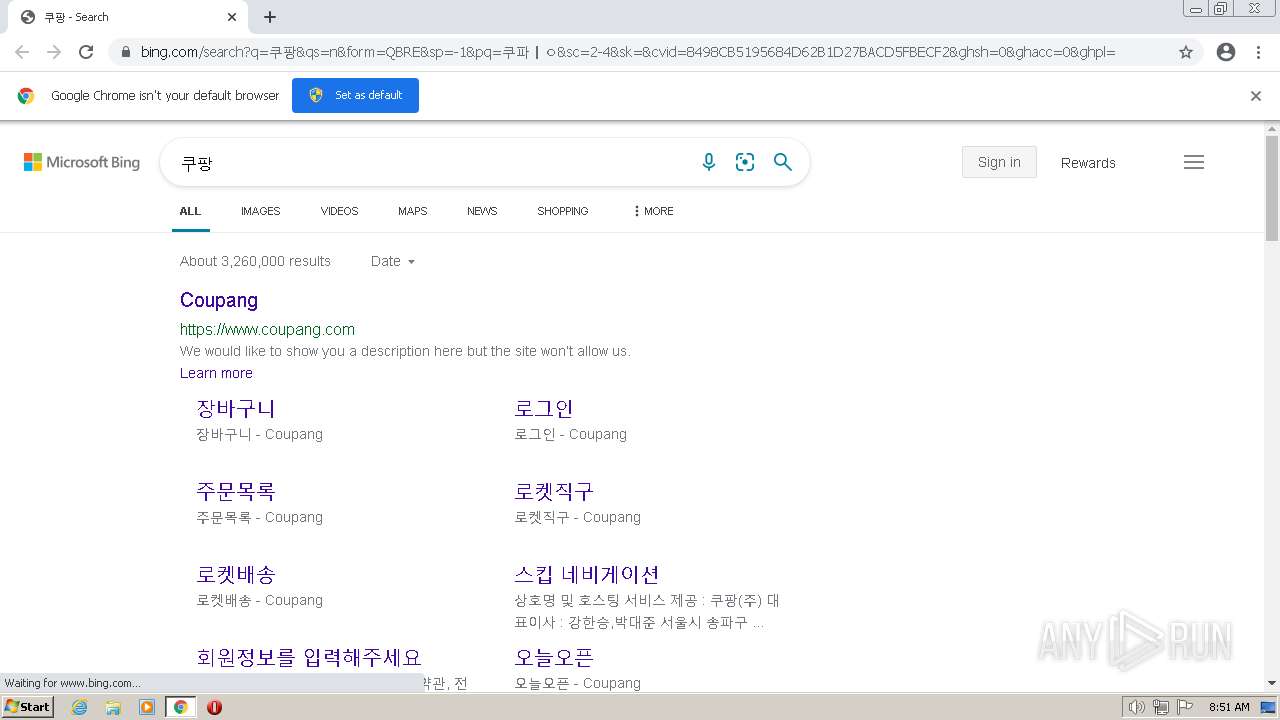Click the browser back arrow
The height and width of the screenshot is (720, 1280).
point(22,52)
